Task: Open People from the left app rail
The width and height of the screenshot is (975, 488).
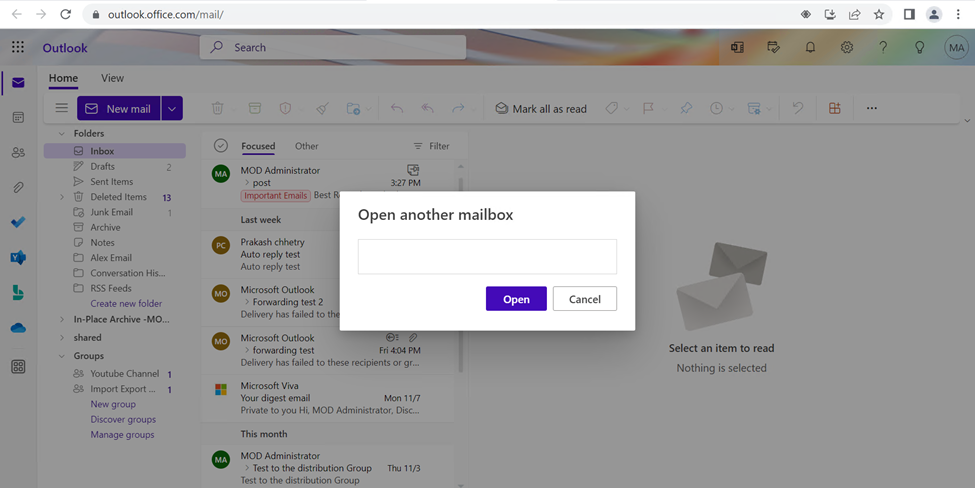Action: (x=18, y=152)
